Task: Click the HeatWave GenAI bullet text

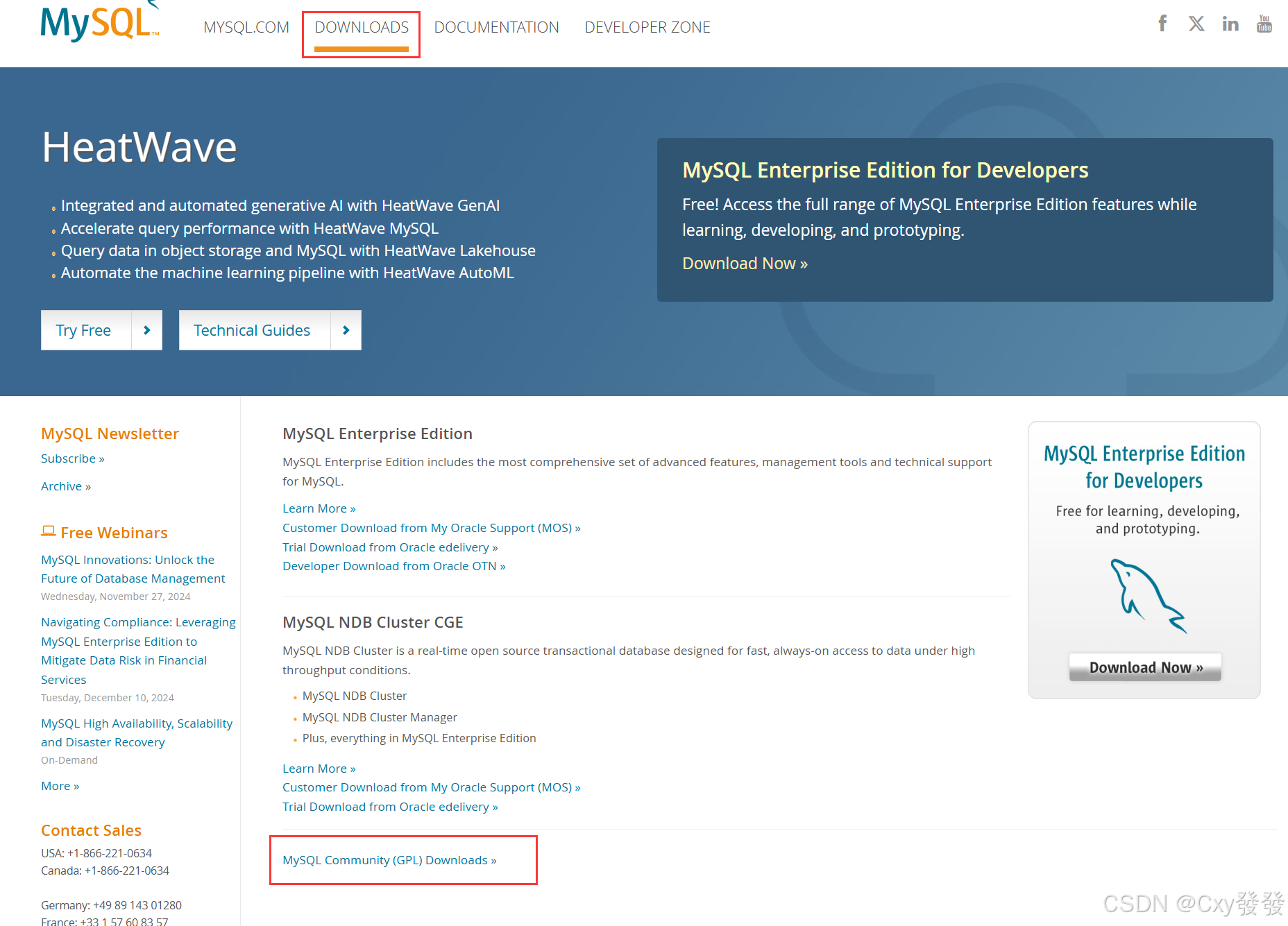Action: (280, 205)
